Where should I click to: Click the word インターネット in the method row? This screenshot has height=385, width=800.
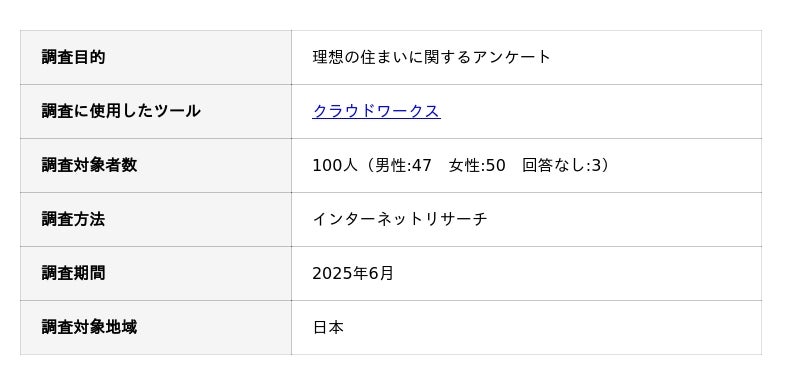368,219
